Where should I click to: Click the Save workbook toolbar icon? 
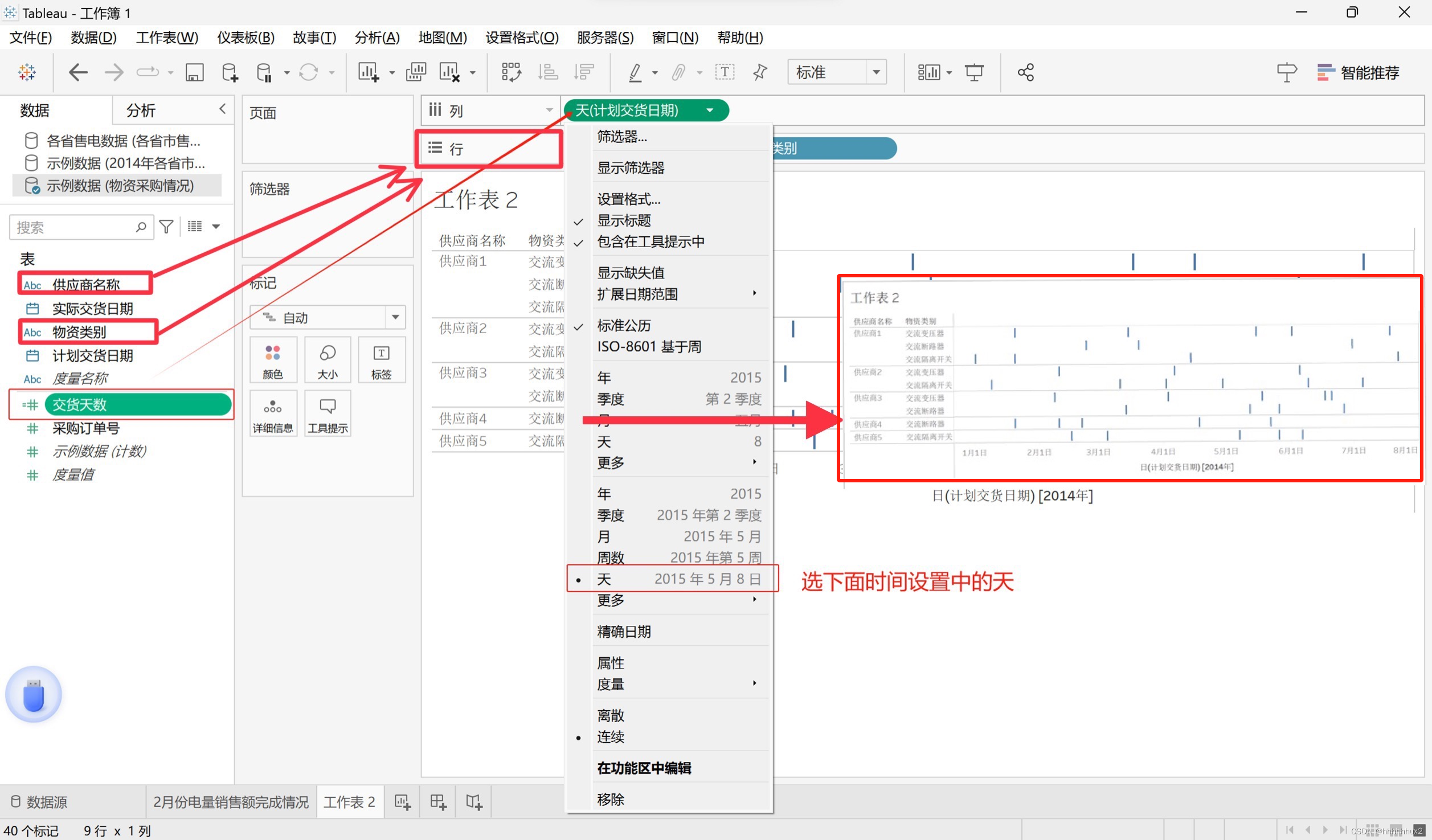tap(194, 73)
